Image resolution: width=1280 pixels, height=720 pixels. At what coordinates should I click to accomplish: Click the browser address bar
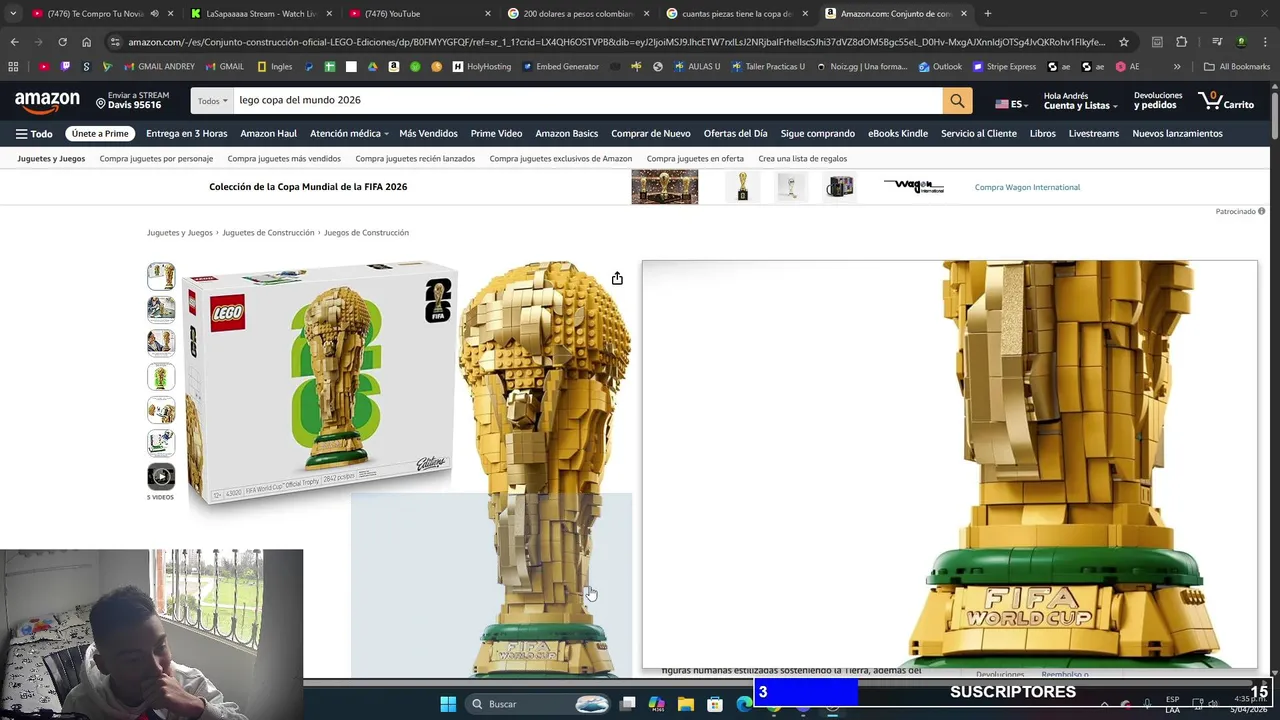(x=617, y=42)
